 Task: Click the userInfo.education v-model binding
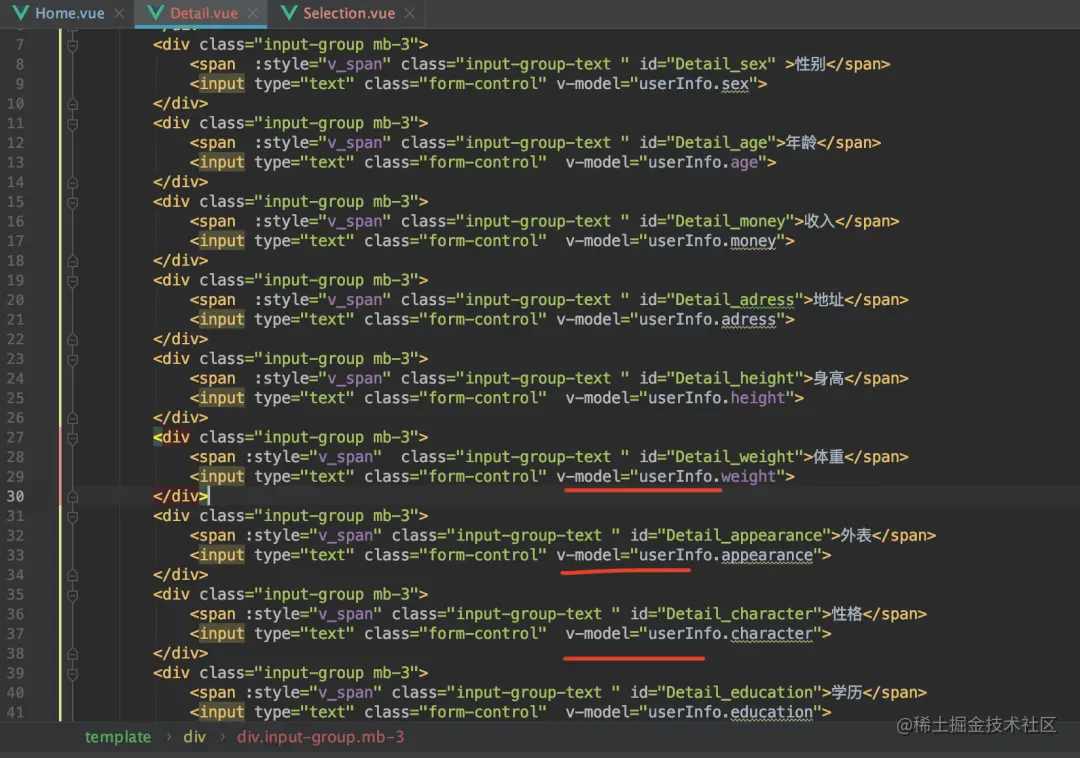point(730,712)
